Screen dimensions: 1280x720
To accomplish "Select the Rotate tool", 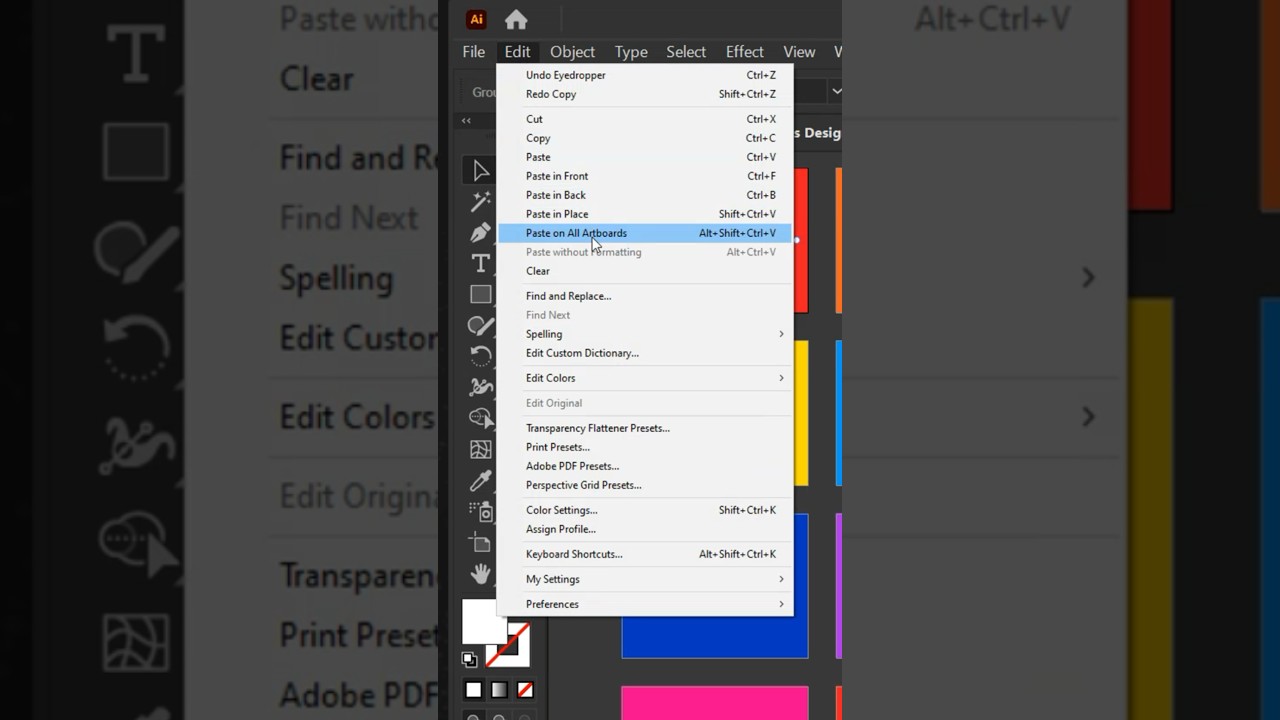I will point(481,357).
